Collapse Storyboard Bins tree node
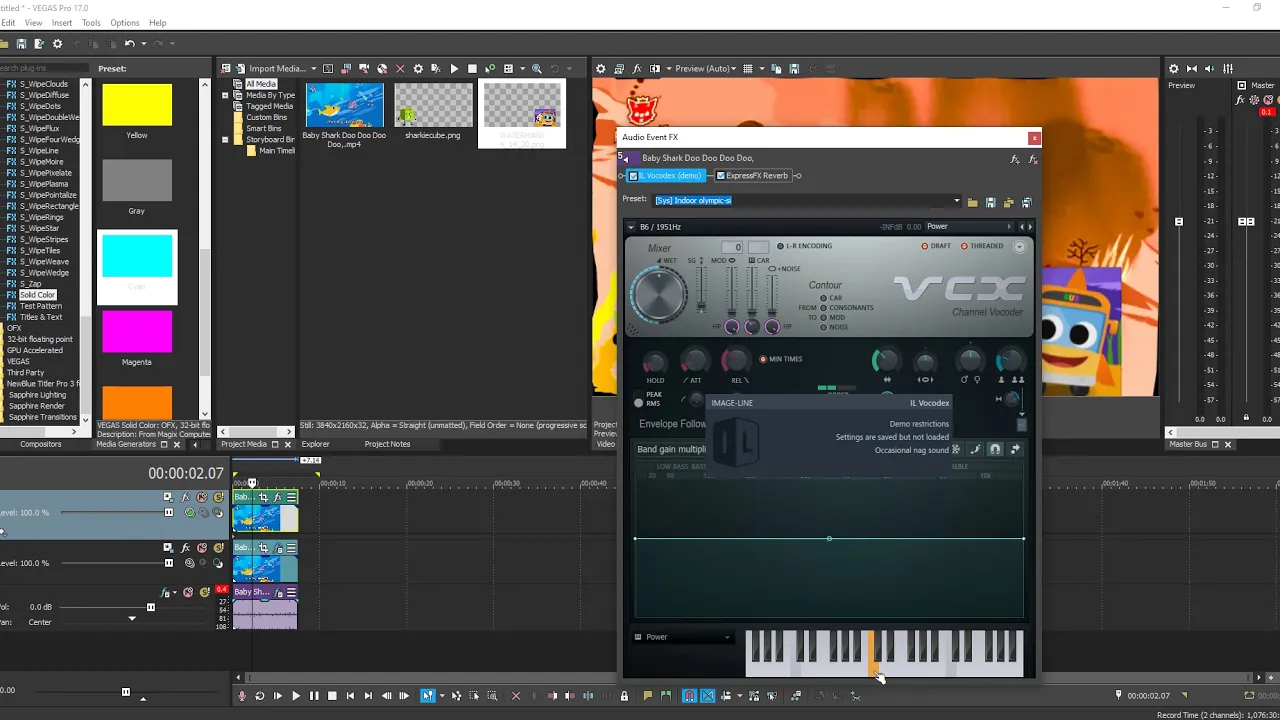1280x720 pixels. pos(225,140)
